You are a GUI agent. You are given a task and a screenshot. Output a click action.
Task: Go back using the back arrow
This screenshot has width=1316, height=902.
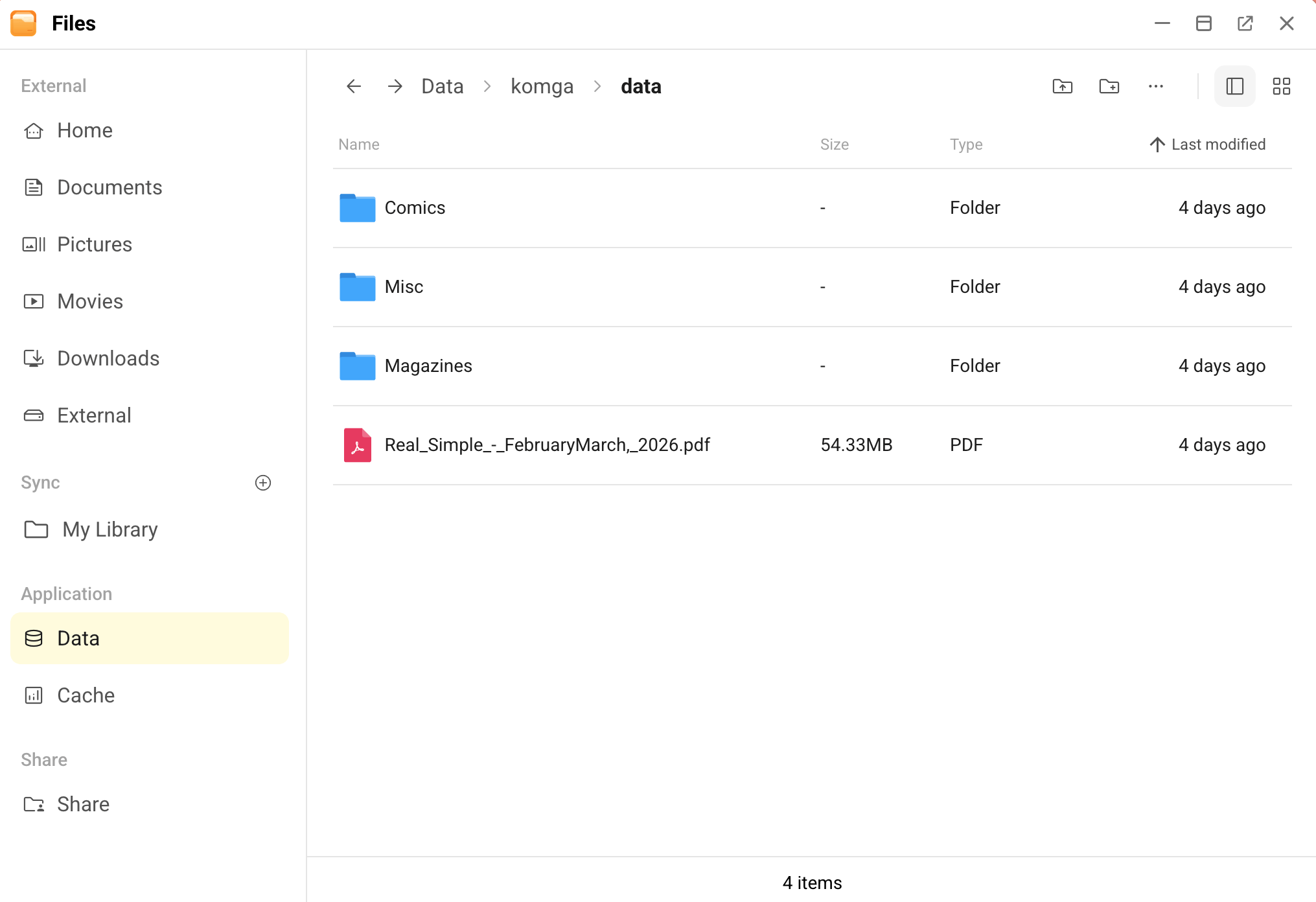pos(353,86)
